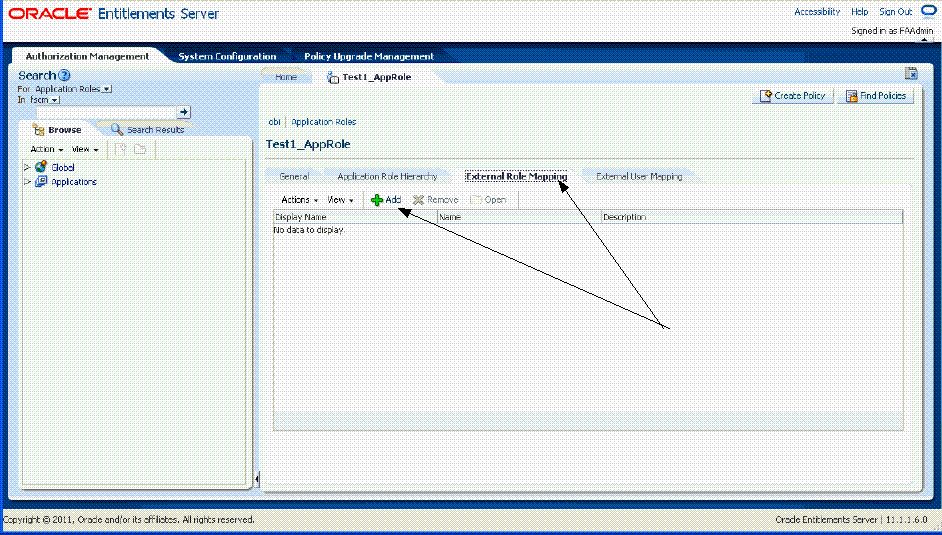Sort by the Description column header
Viewport: 942px width, 535px height.
752,217
